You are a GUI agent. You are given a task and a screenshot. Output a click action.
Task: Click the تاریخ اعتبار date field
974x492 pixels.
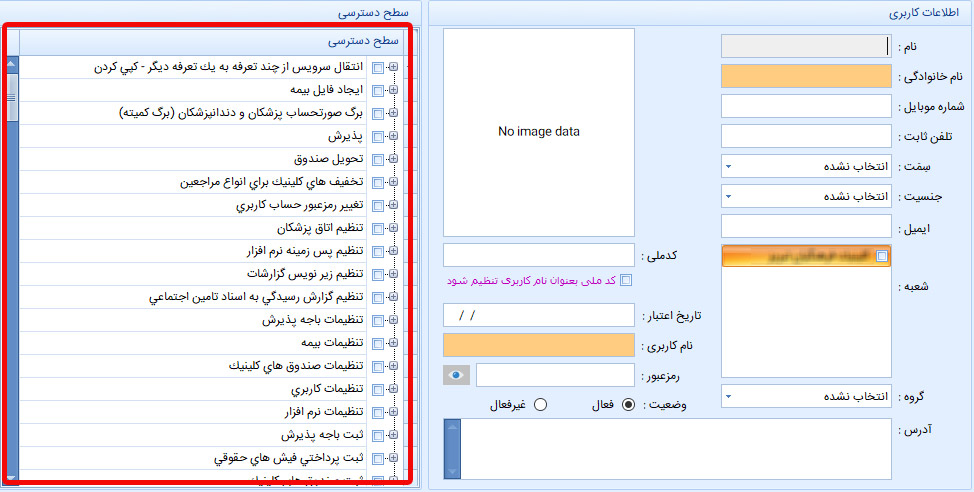click(539, 315)
